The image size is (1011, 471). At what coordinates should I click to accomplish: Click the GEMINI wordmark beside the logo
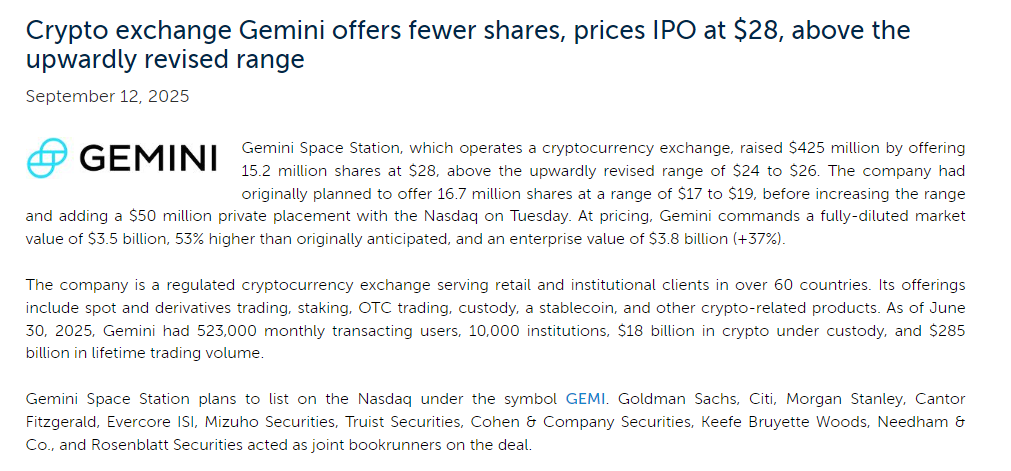point(148,158)
